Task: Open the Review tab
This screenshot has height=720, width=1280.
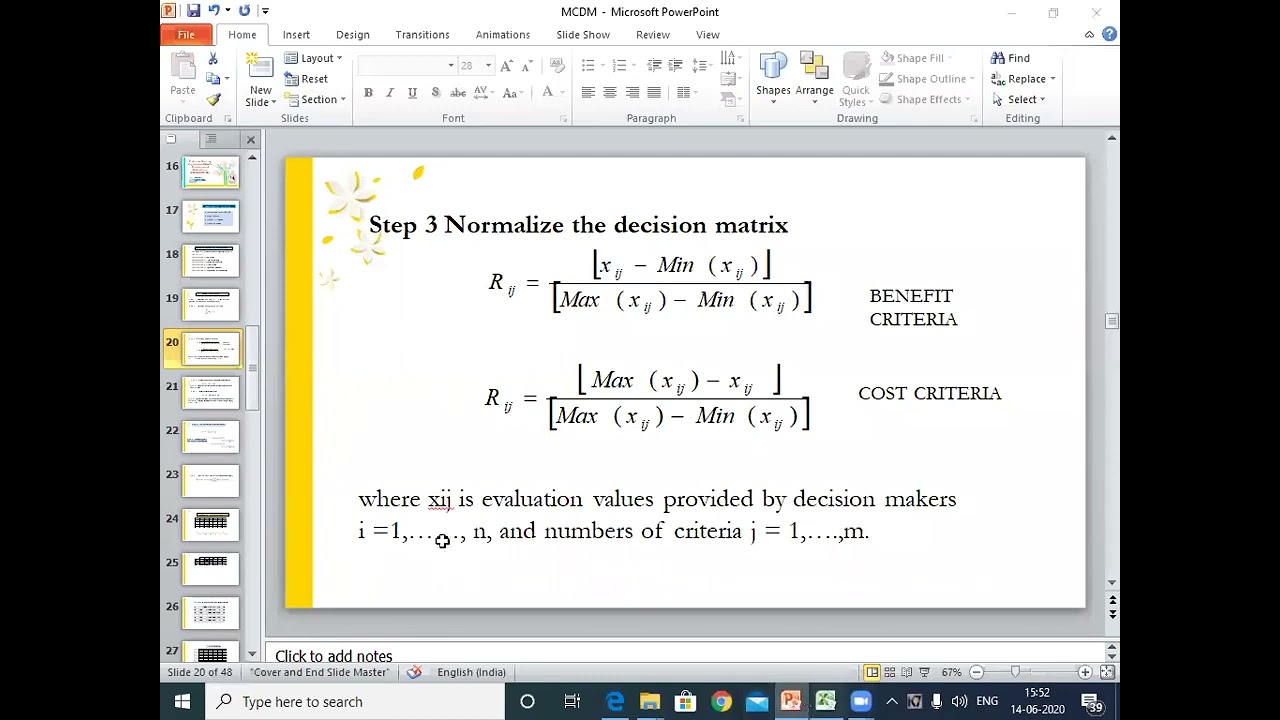Action: (x=653, y=35)
